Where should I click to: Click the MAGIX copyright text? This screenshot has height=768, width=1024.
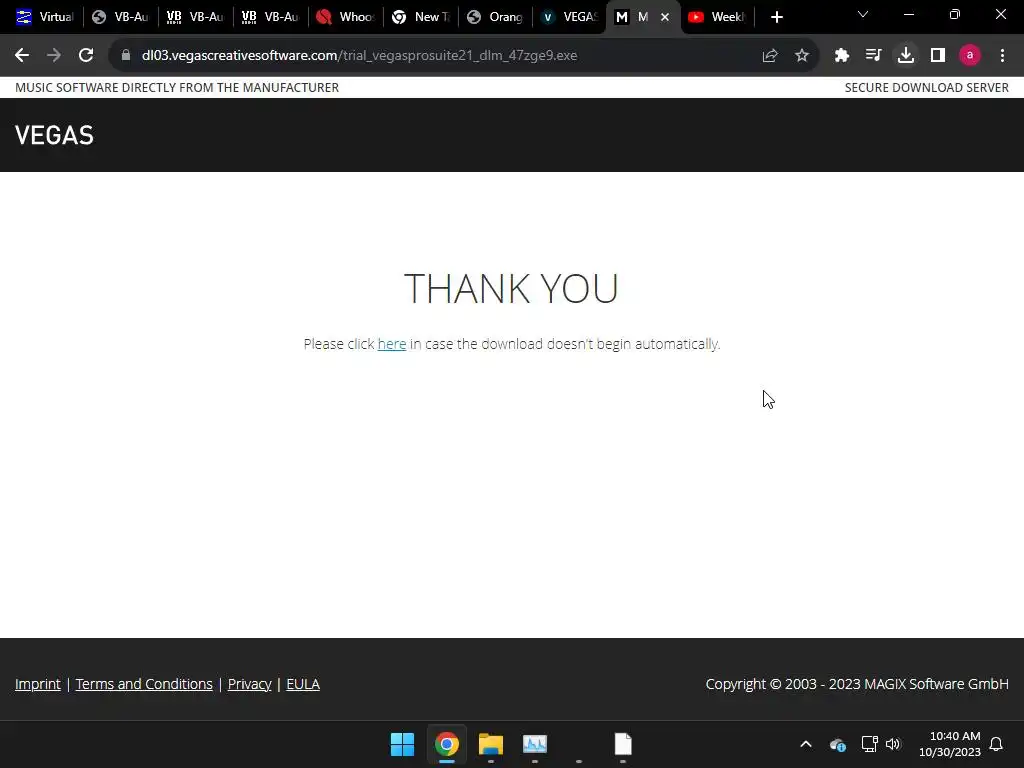click(x=857, y=684)
